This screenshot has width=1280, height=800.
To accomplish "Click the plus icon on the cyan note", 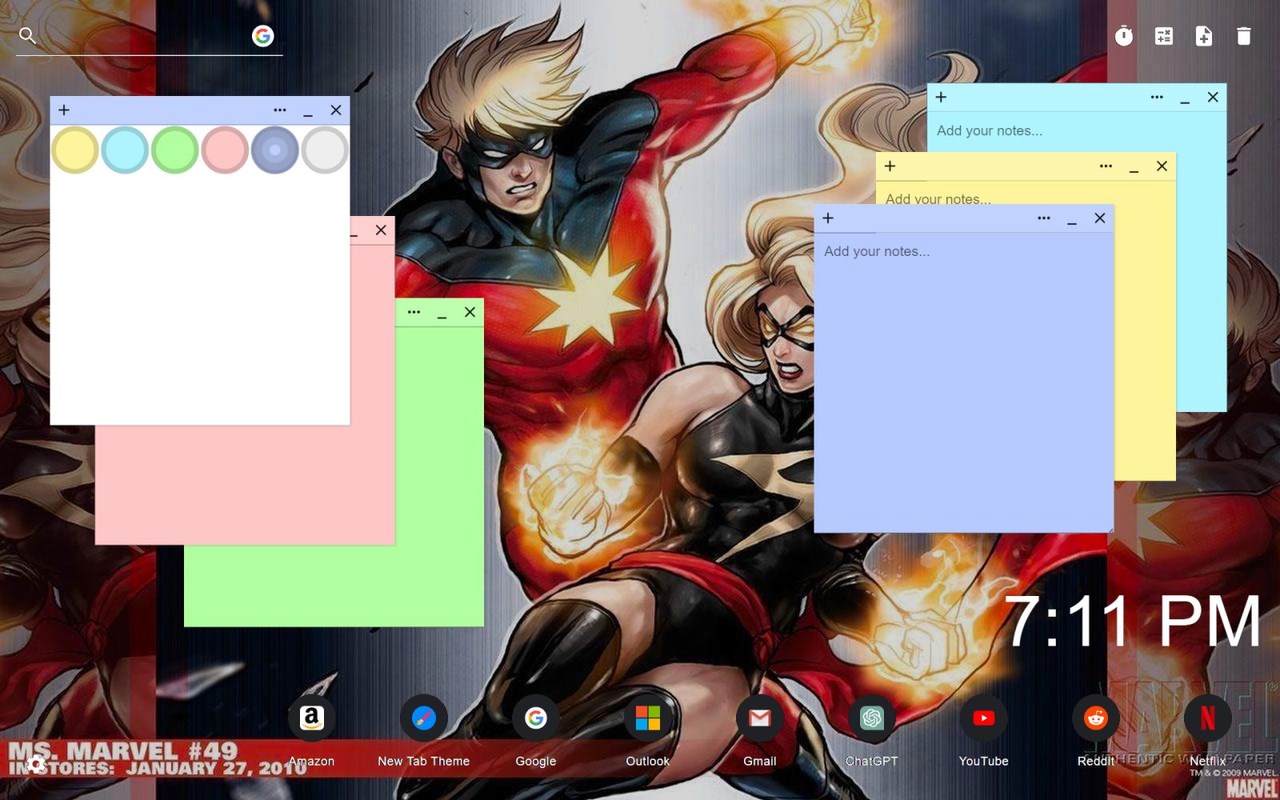I will [x=941, y=97].
